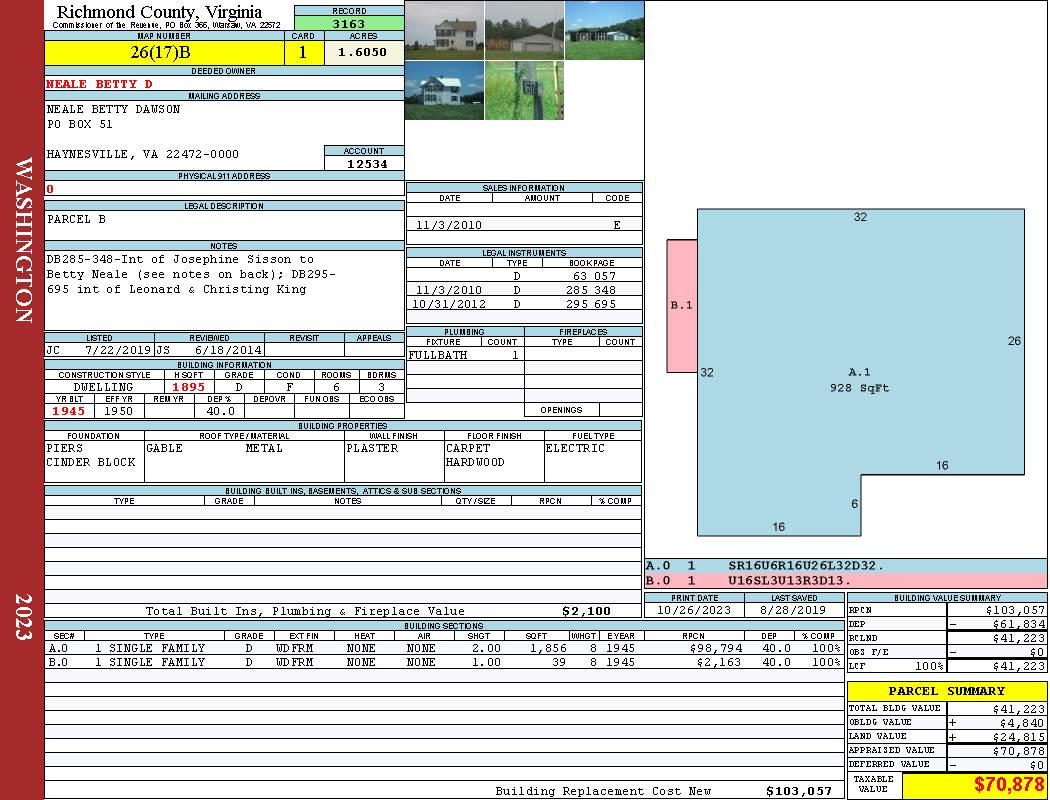Image resolution: width=1050 pixels, height=800 pixels.
Task: Select sketch code row B.0 U16SL3U13R3D13
Action: (846, 580)
